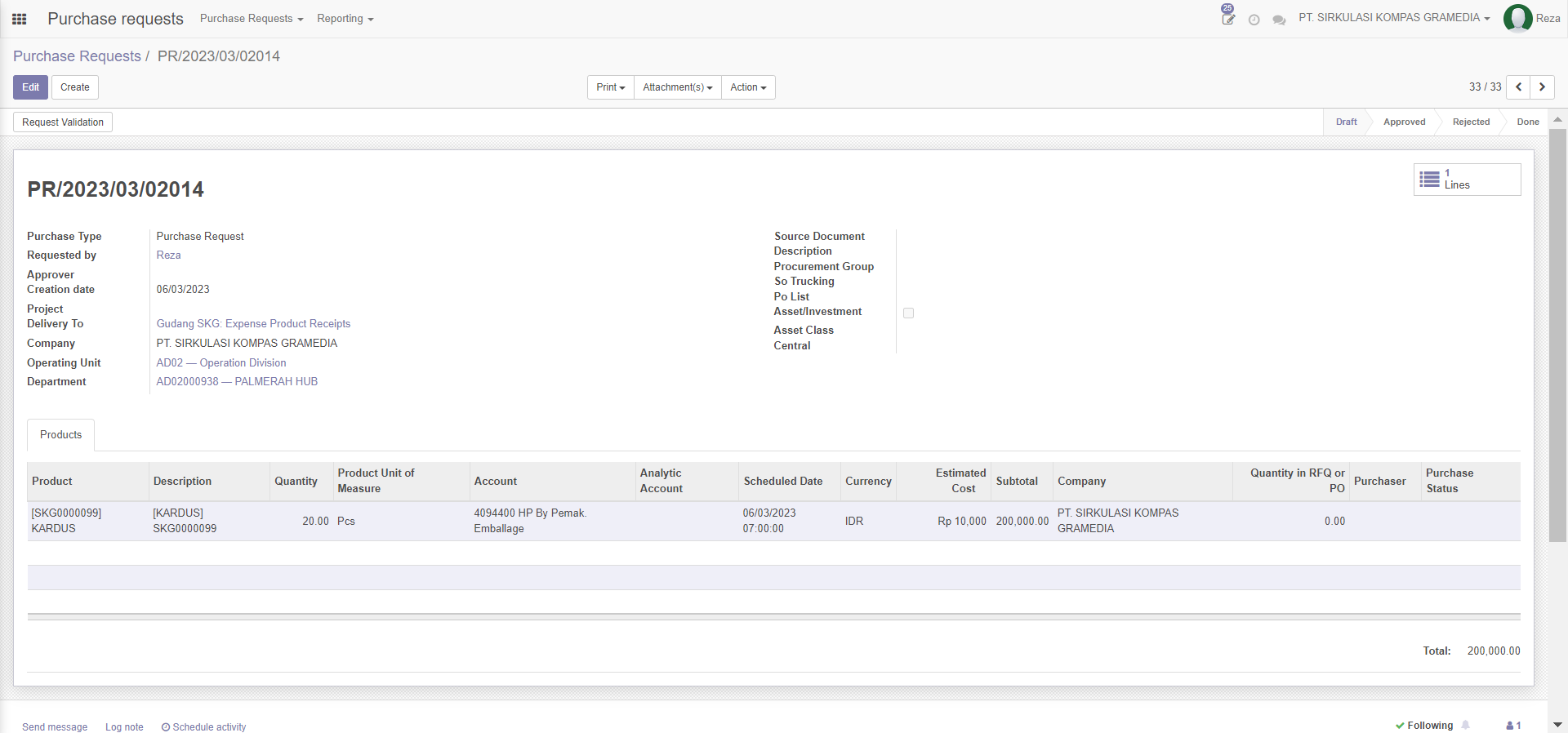The image size is (1568, 733).
Task: Click the Request Validation button
Action: coord(63,122)
